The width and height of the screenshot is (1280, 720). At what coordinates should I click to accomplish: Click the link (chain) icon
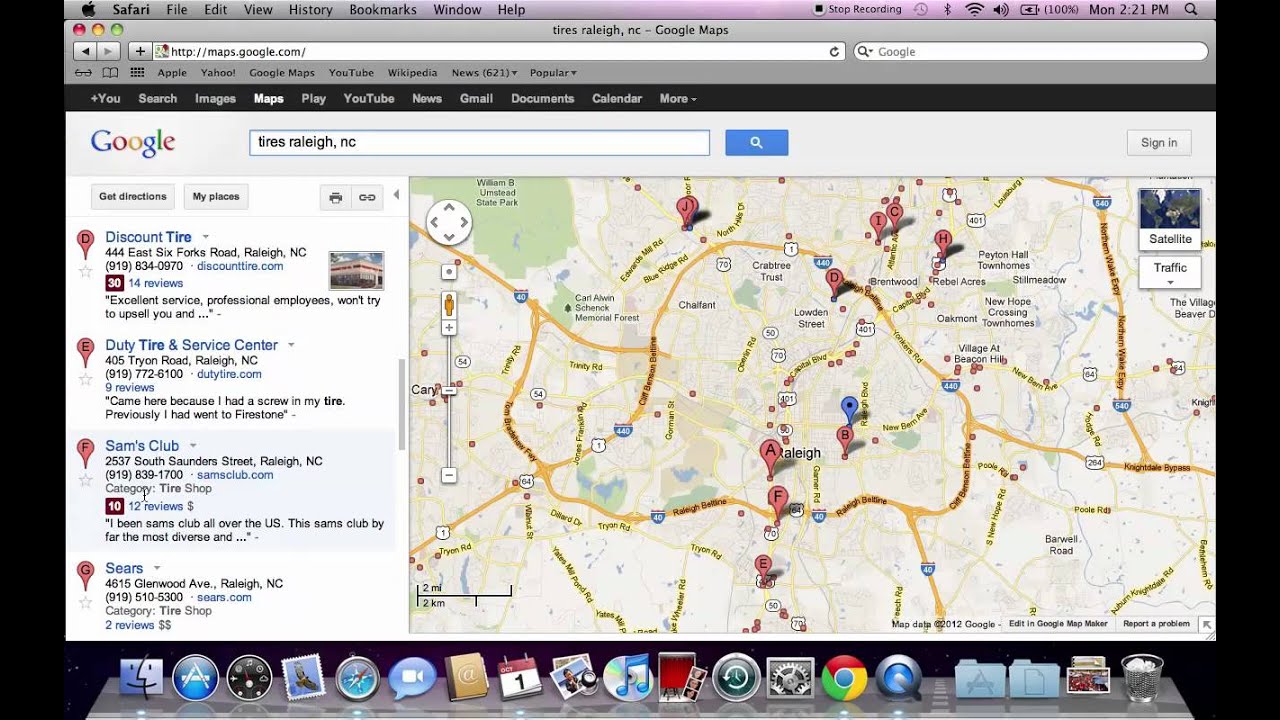(367, 197)
